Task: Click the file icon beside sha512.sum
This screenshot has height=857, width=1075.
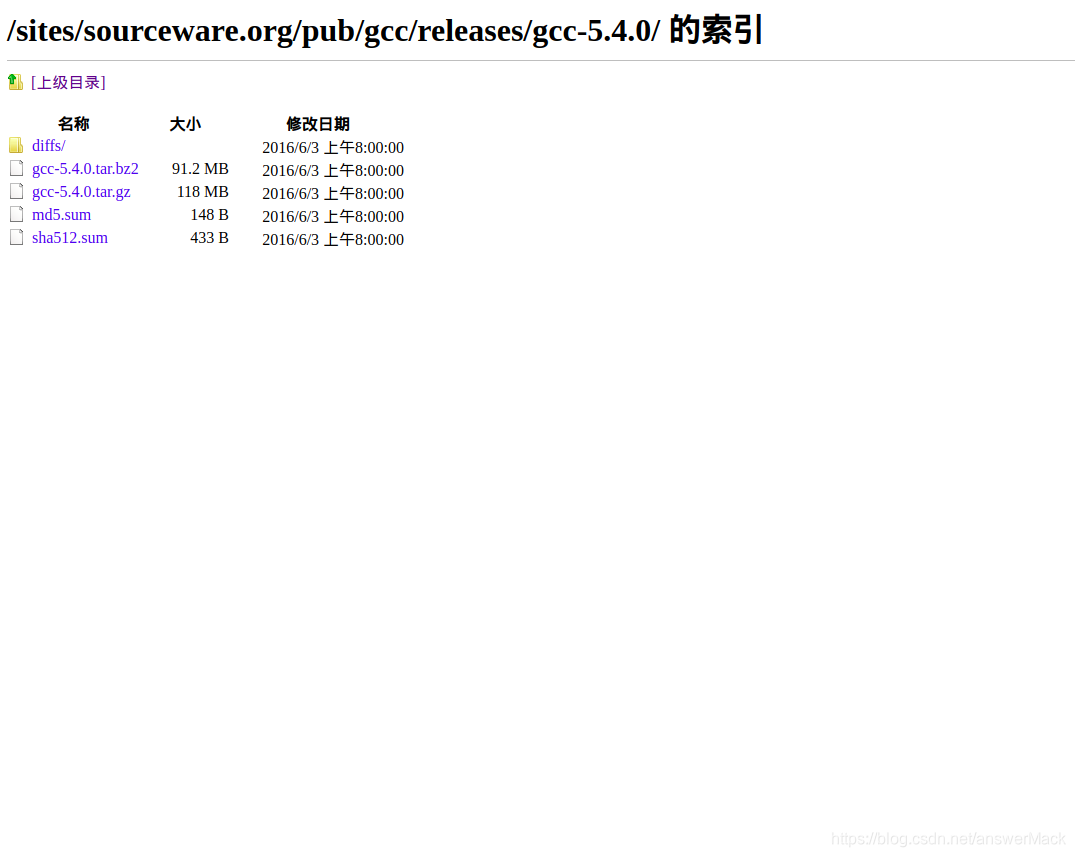Action: point(16,237)
